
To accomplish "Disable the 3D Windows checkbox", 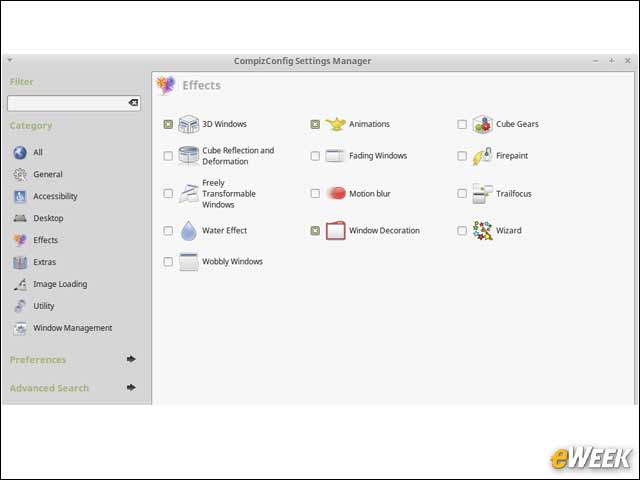I will click(x=168, y=124).
